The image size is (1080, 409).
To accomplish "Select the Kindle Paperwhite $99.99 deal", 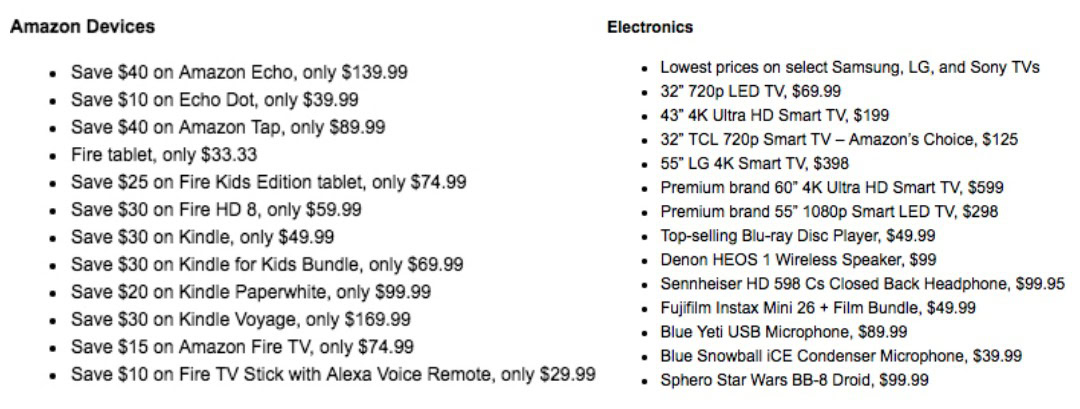I will (x=251, y=292).
